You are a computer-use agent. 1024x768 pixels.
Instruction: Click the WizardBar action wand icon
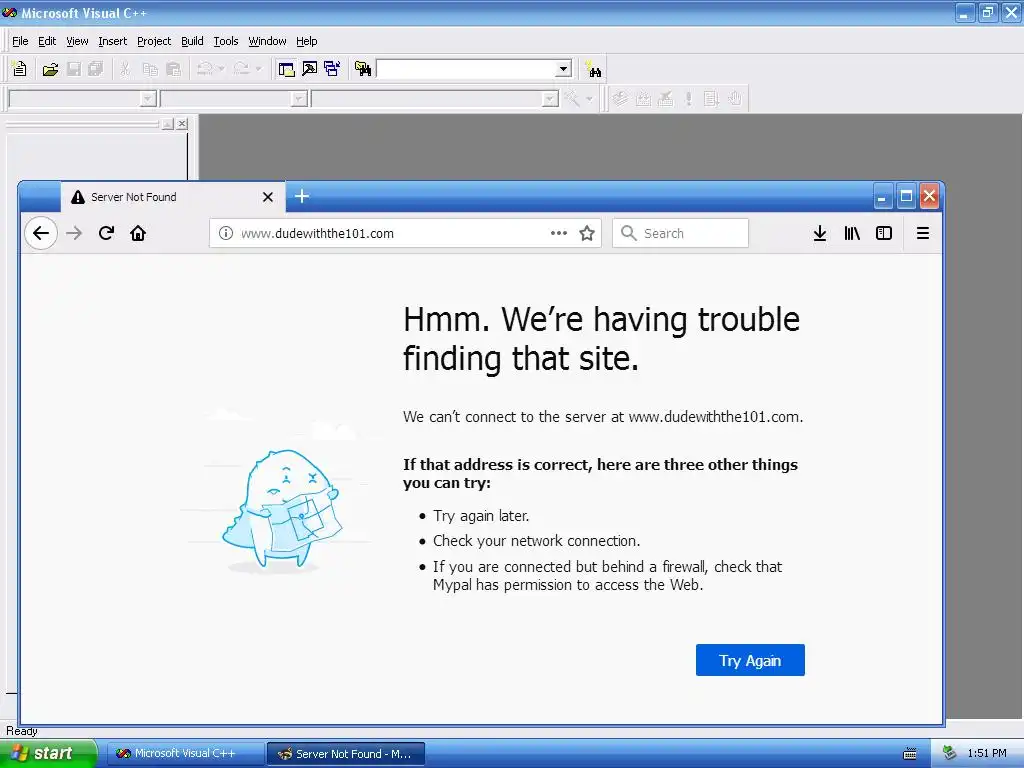click(572, 99)
